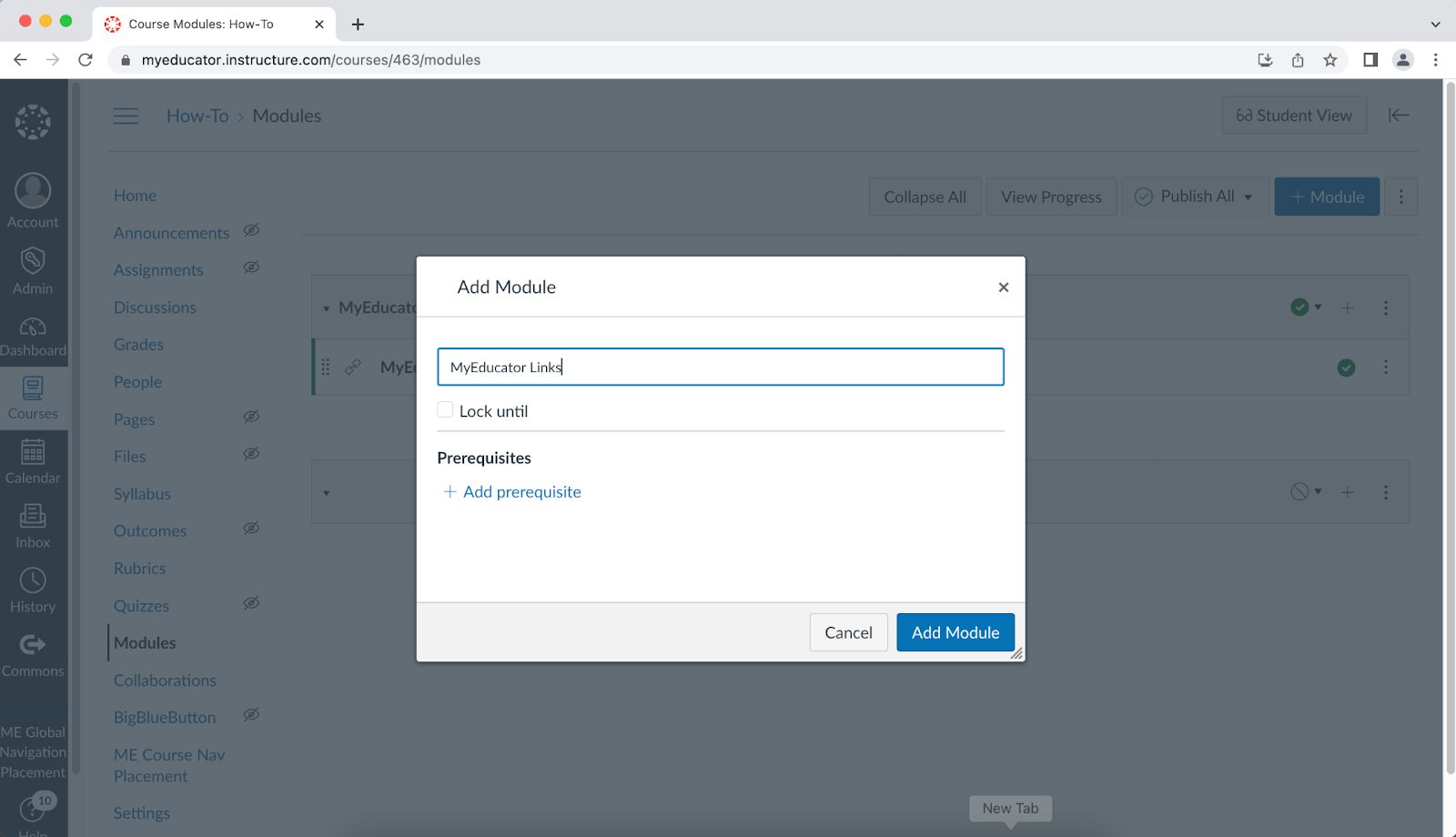Open publish status dropdown of unpublished module
The image size is (1456, 837).
click(1306, 491)
